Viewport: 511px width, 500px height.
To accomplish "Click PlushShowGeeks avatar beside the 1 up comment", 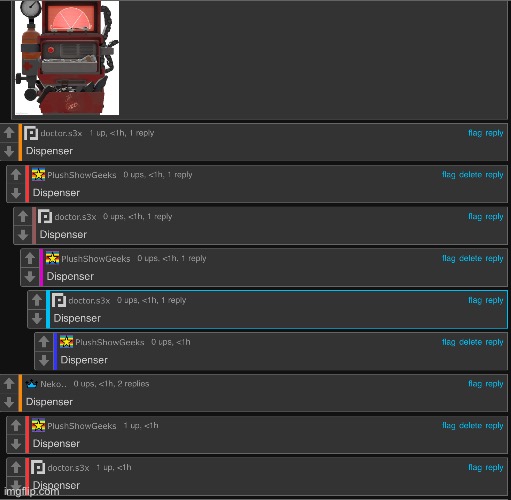I will click(38, 425).
